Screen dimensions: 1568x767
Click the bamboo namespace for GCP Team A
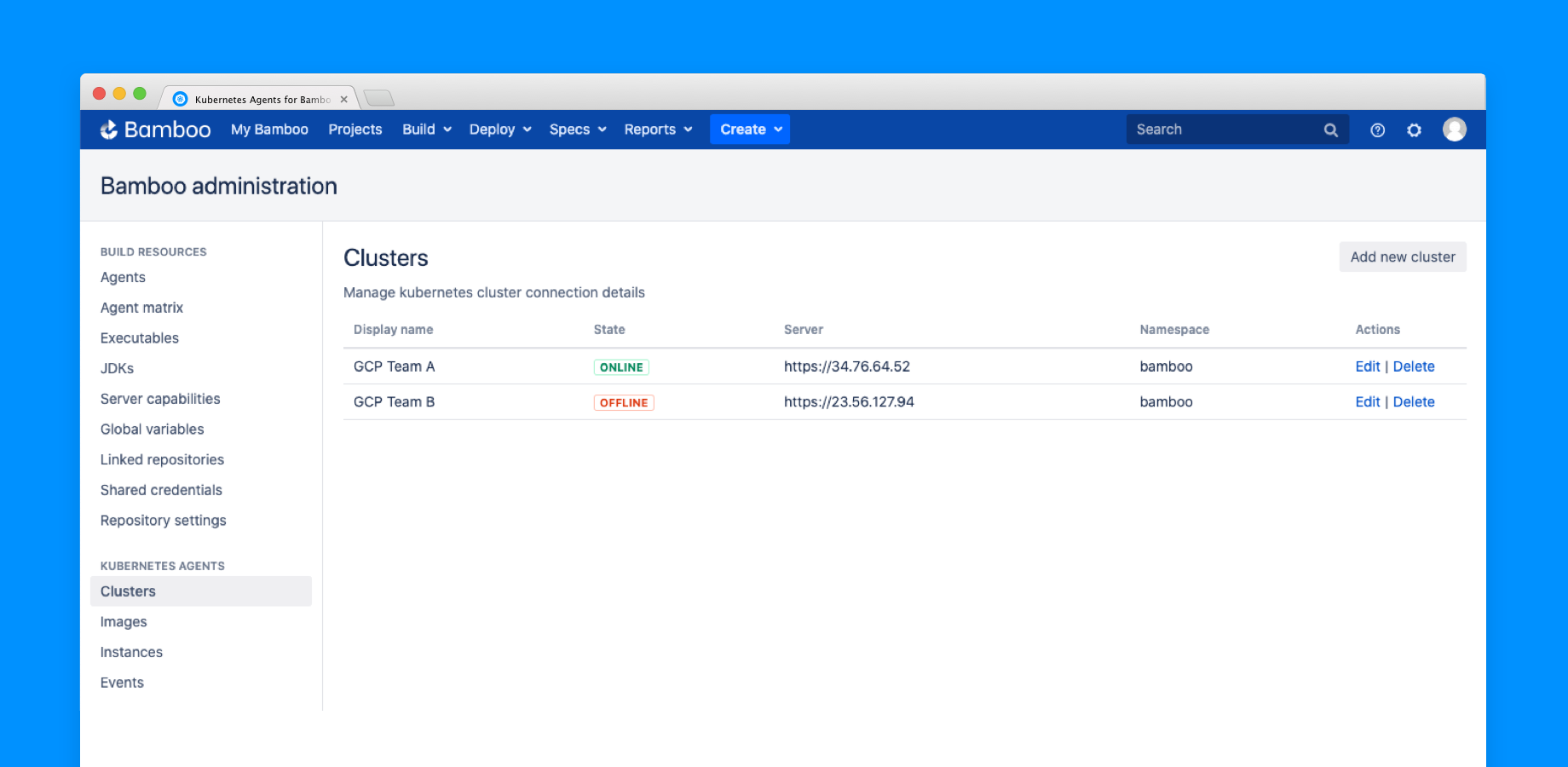1166,366
